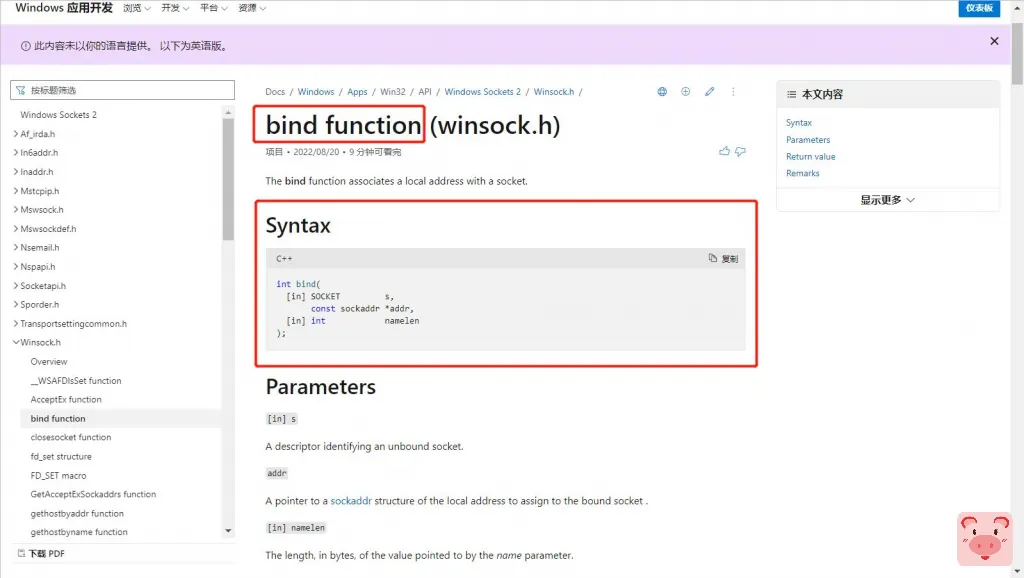Open AcceptEx function page
The image size is (1024, 578).
click(66, 400)
